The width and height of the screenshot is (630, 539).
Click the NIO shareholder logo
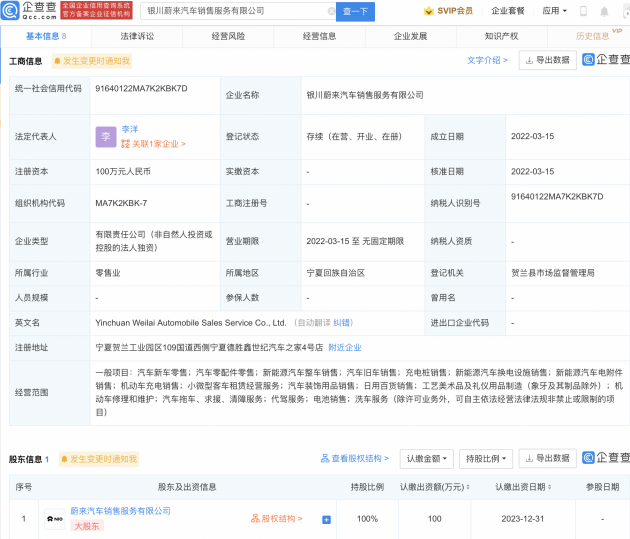(55, 519)
